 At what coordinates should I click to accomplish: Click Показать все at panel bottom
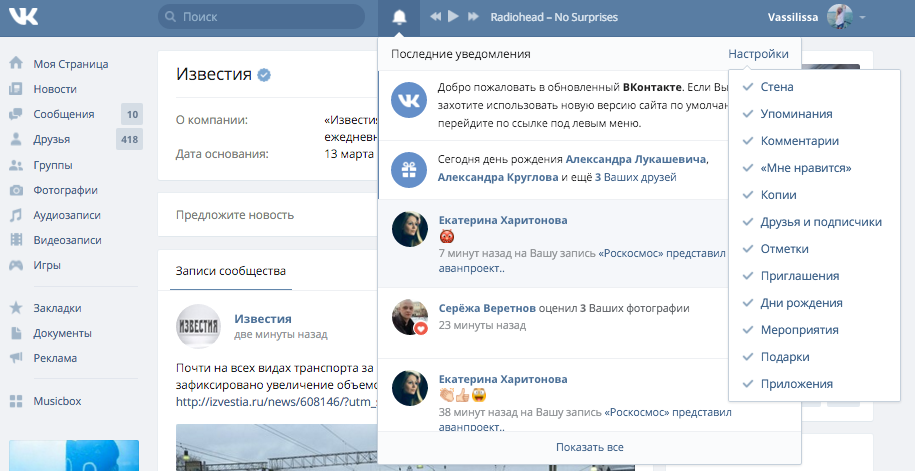click(589, 447)
